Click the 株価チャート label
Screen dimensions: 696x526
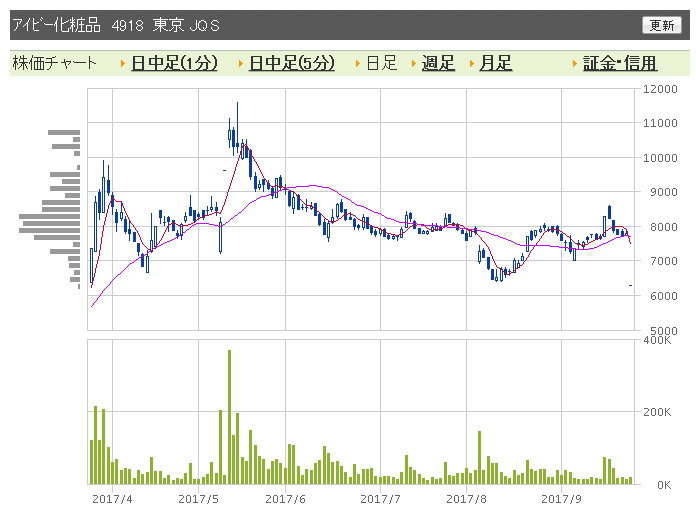[54, 63]
